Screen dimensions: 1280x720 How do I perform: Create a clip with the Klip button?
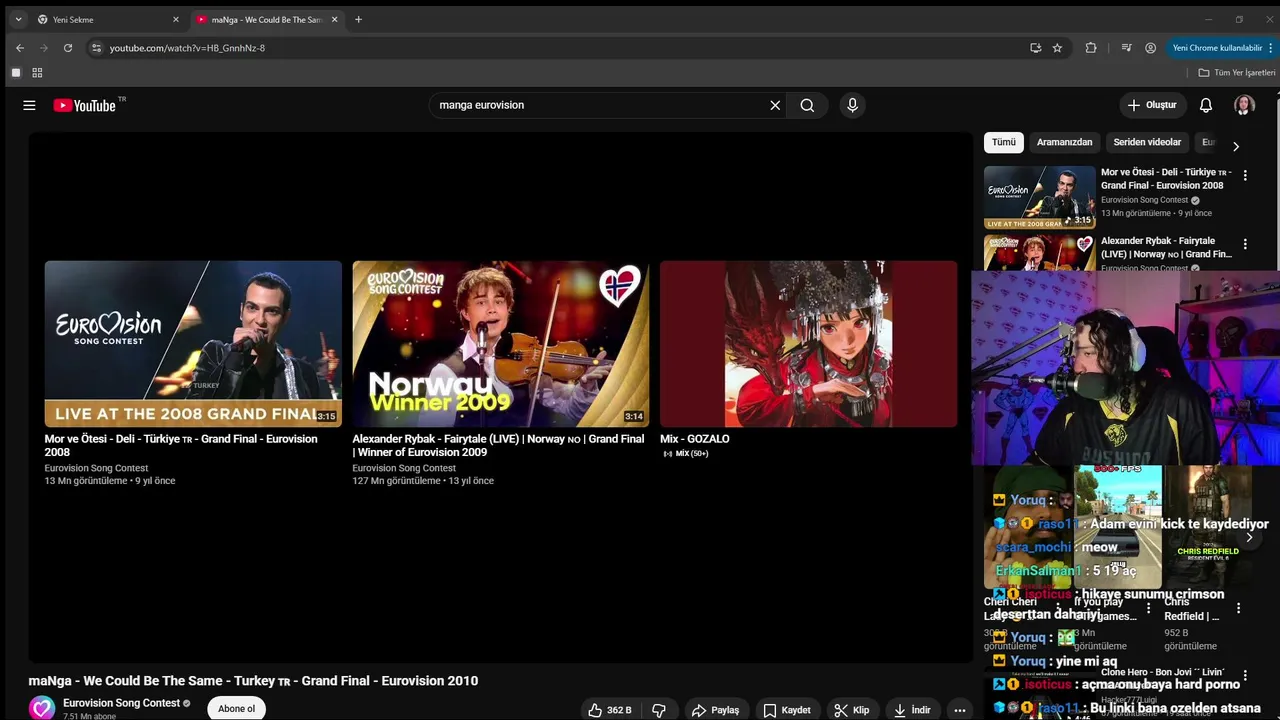(x=852, y=710)
